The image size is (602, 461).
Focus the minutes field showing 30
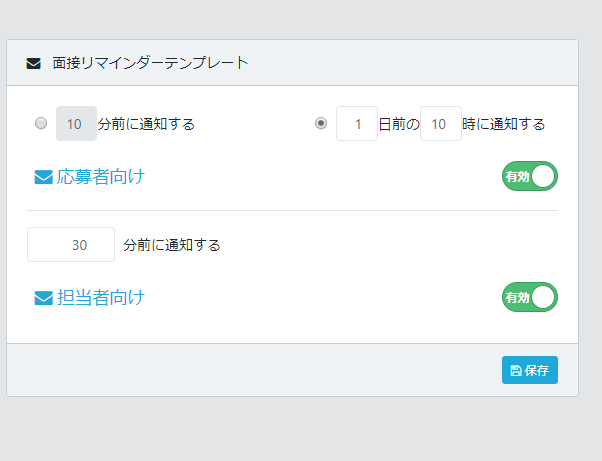click(x=71, y=245)
